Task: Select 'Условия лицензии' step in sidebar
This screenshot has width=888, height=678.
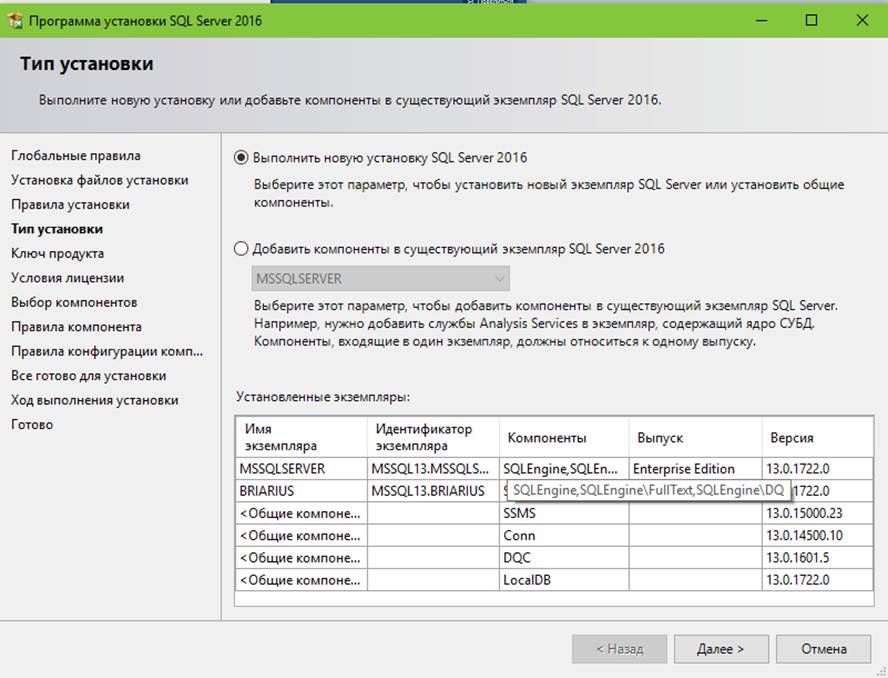Action: (67, 278)
